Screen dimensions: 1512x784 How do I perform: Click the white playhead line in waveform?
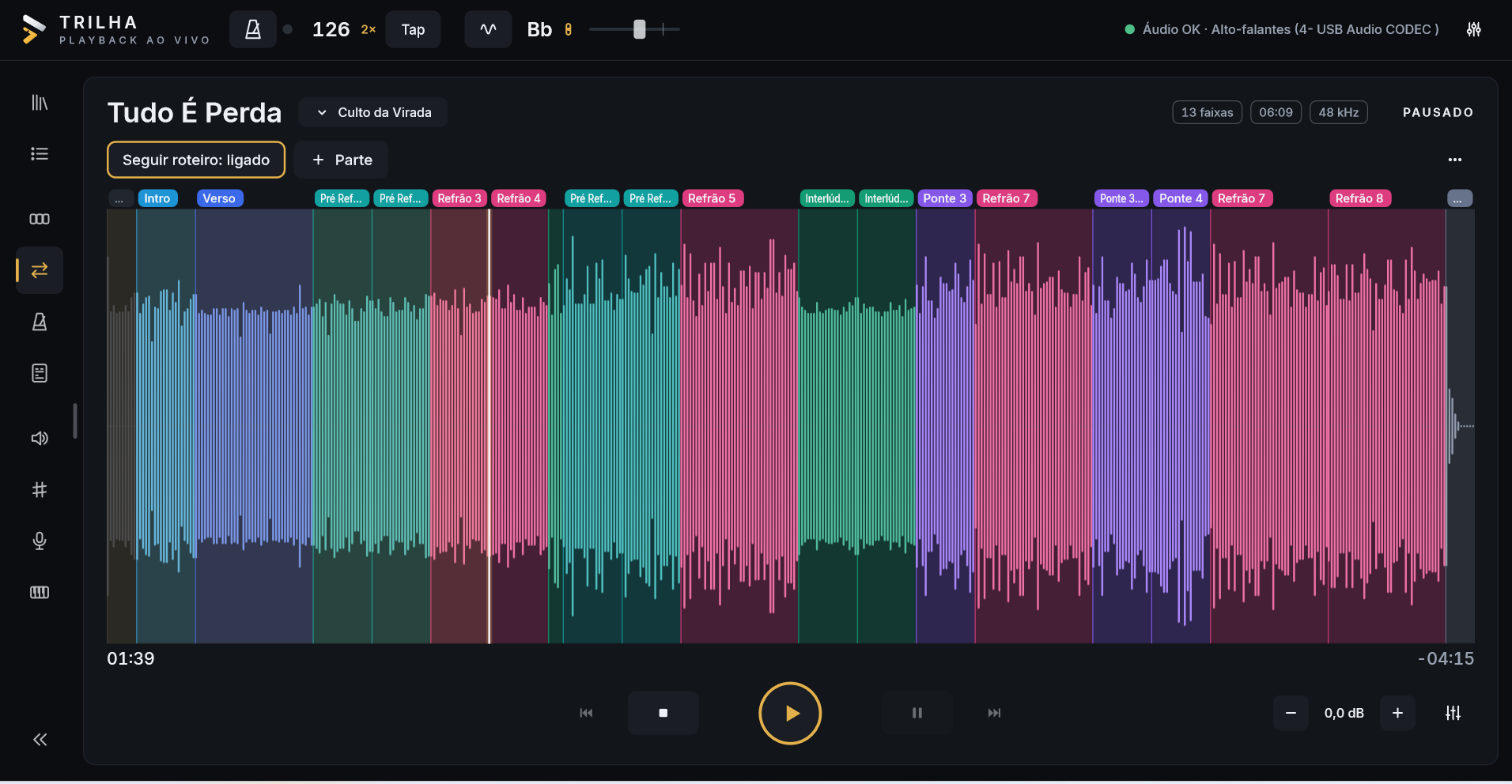489,427
